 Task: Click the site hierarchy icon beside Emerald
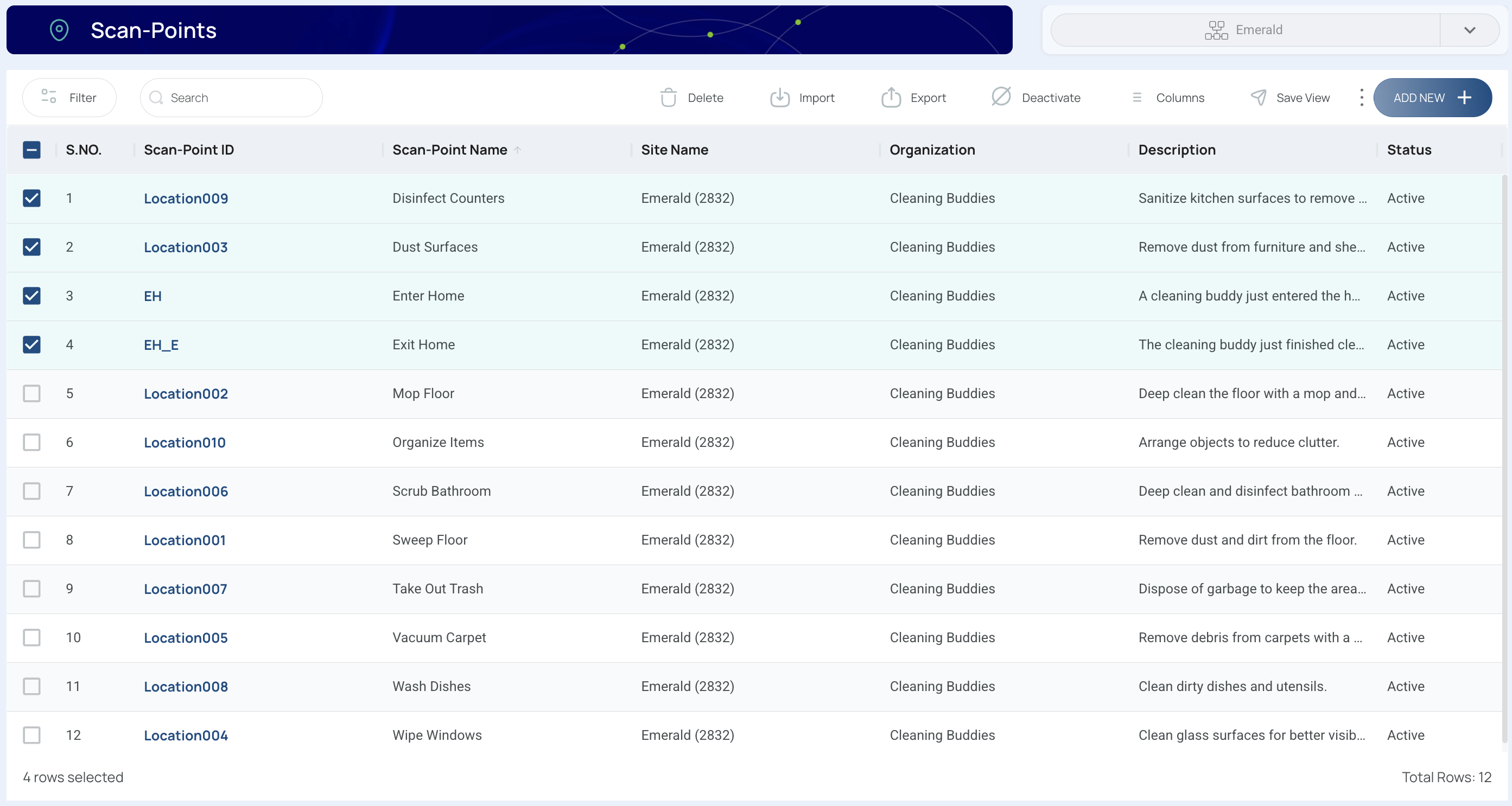[x=1216, y=30]
